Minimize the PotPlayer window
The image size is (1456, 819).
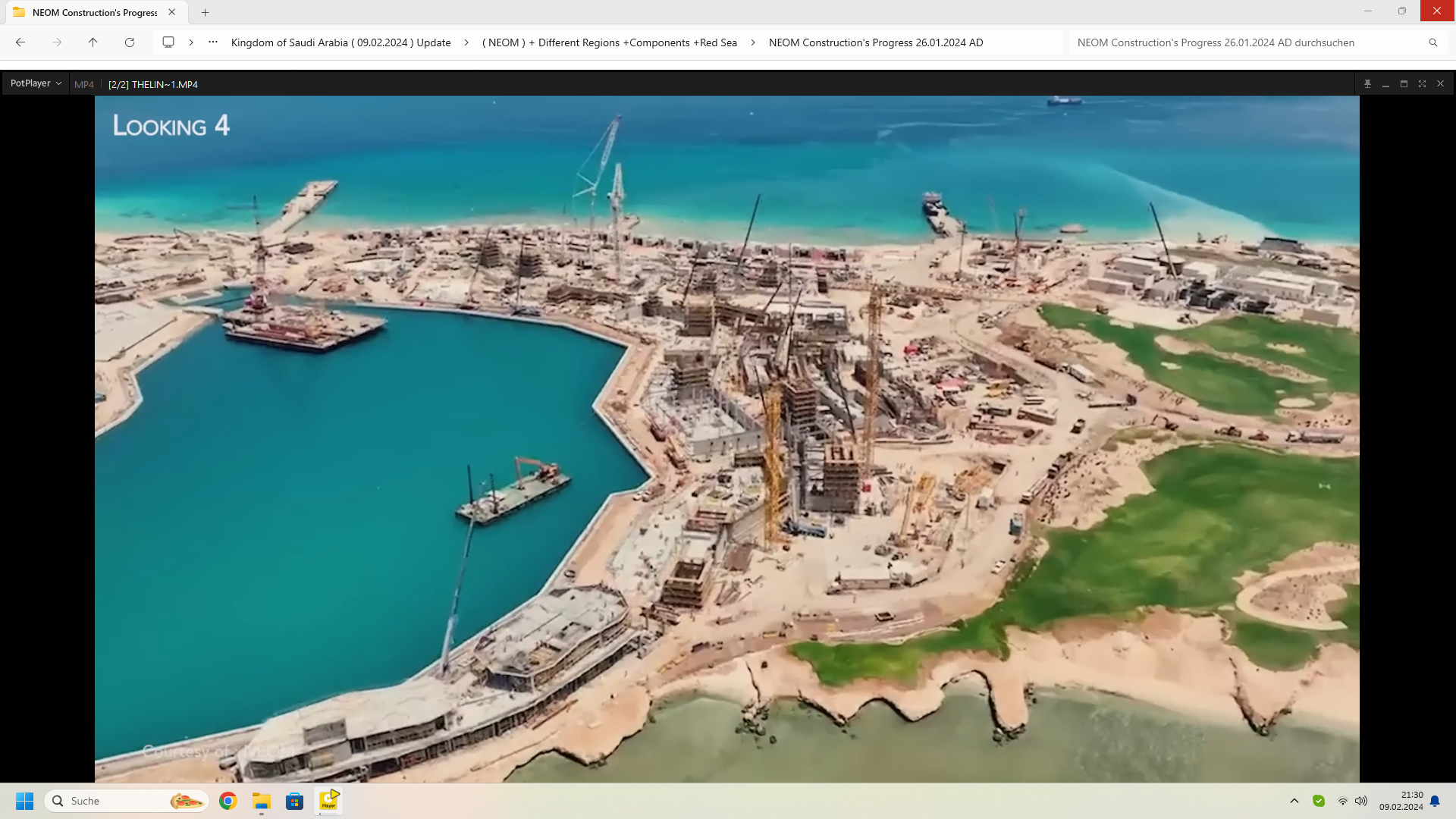pos(1385,84)
